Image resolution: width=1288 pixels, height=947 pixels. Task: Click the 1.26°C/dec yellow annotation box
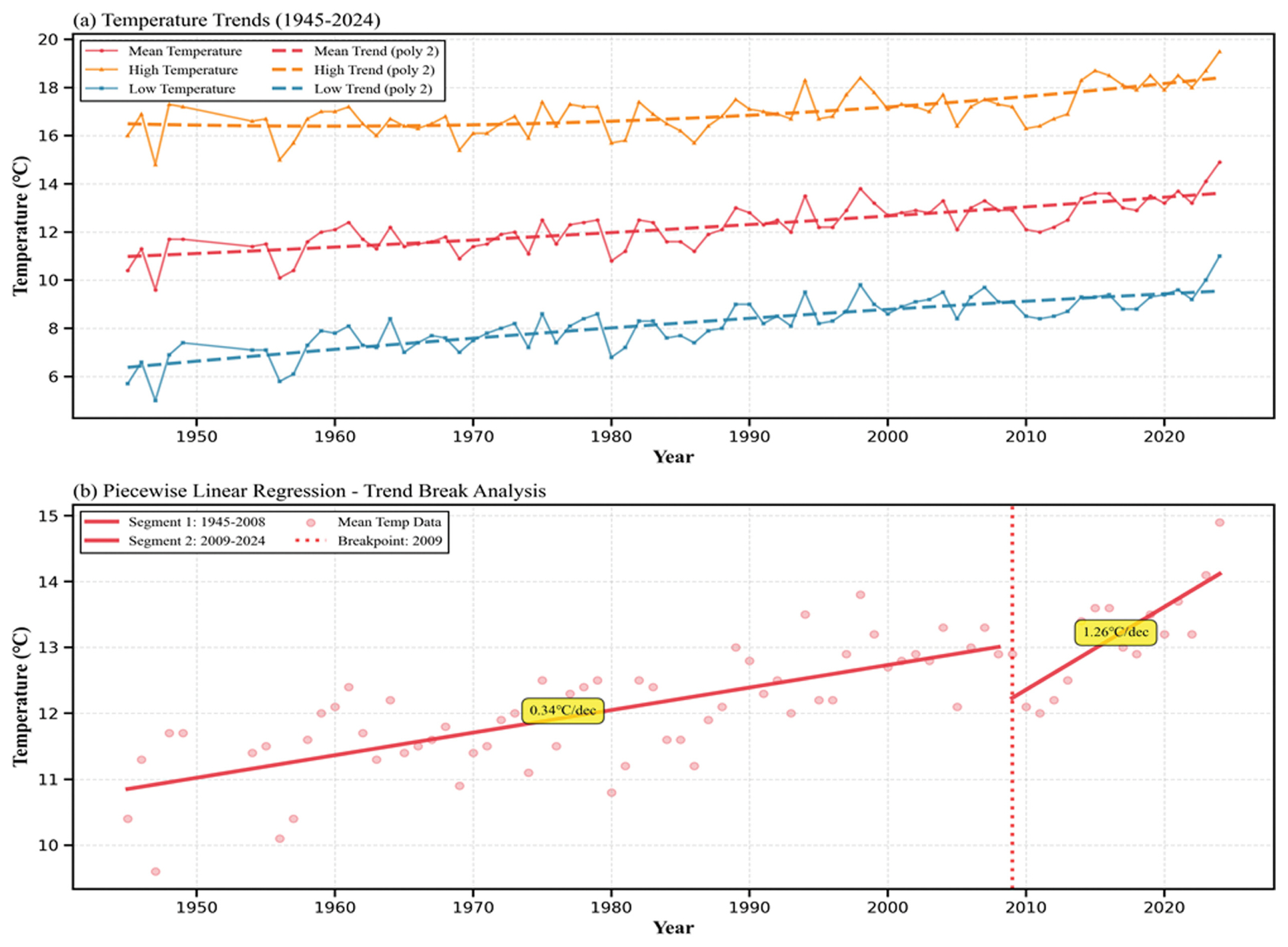(1115, 632)
